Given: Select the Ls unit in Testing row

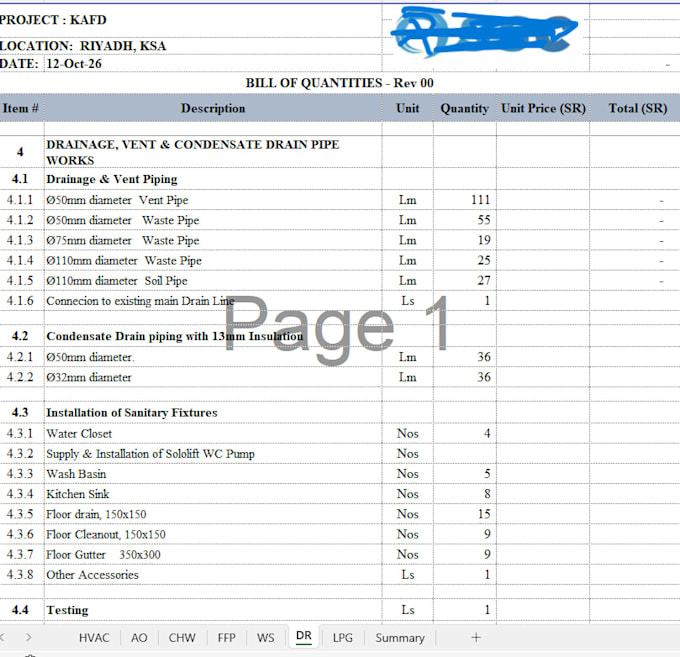Looking at the screenshot, I should (x=408, y=610).
